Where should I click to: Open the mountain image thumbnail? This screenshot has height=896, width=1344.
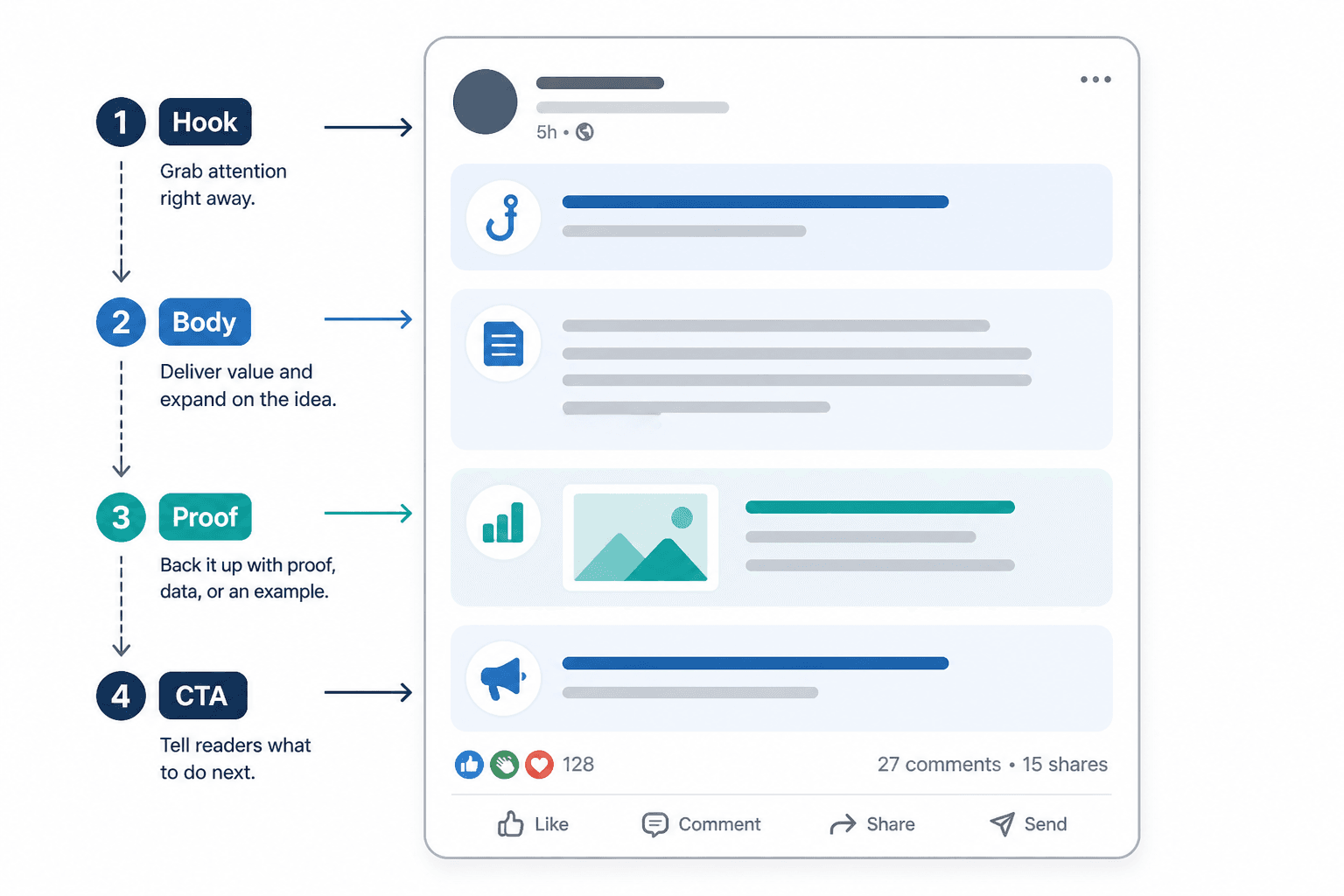coord(640,537)
